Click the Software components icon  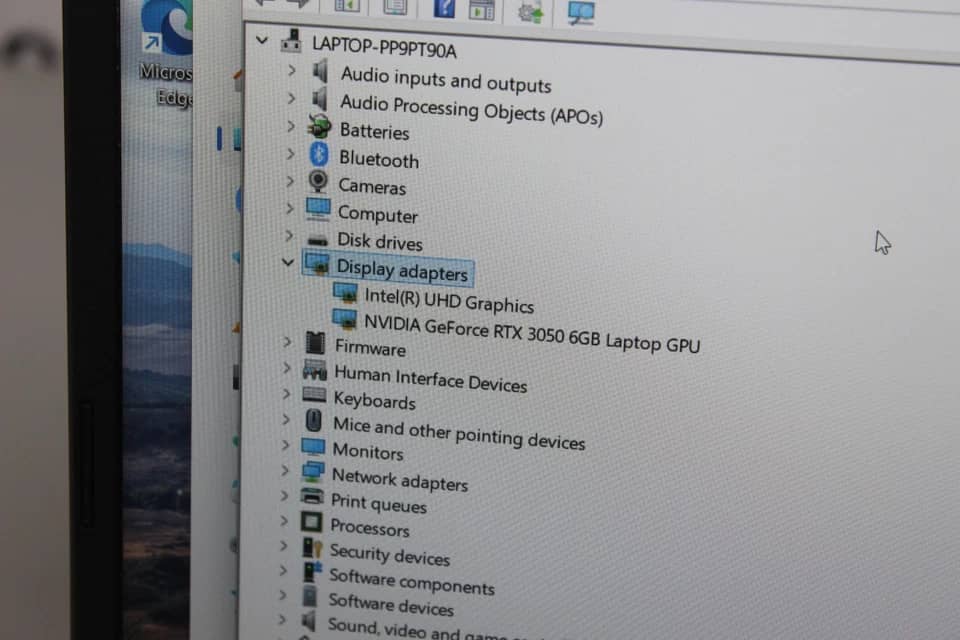pos(312,572)
